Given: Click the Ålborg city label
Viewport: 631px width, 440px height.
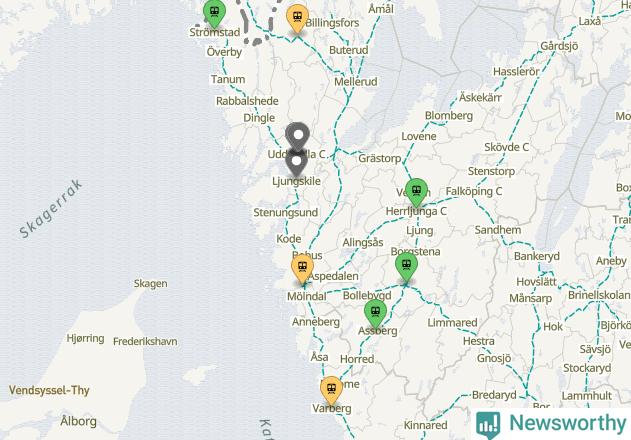Looking at the screenshot, I should point(78,421).
